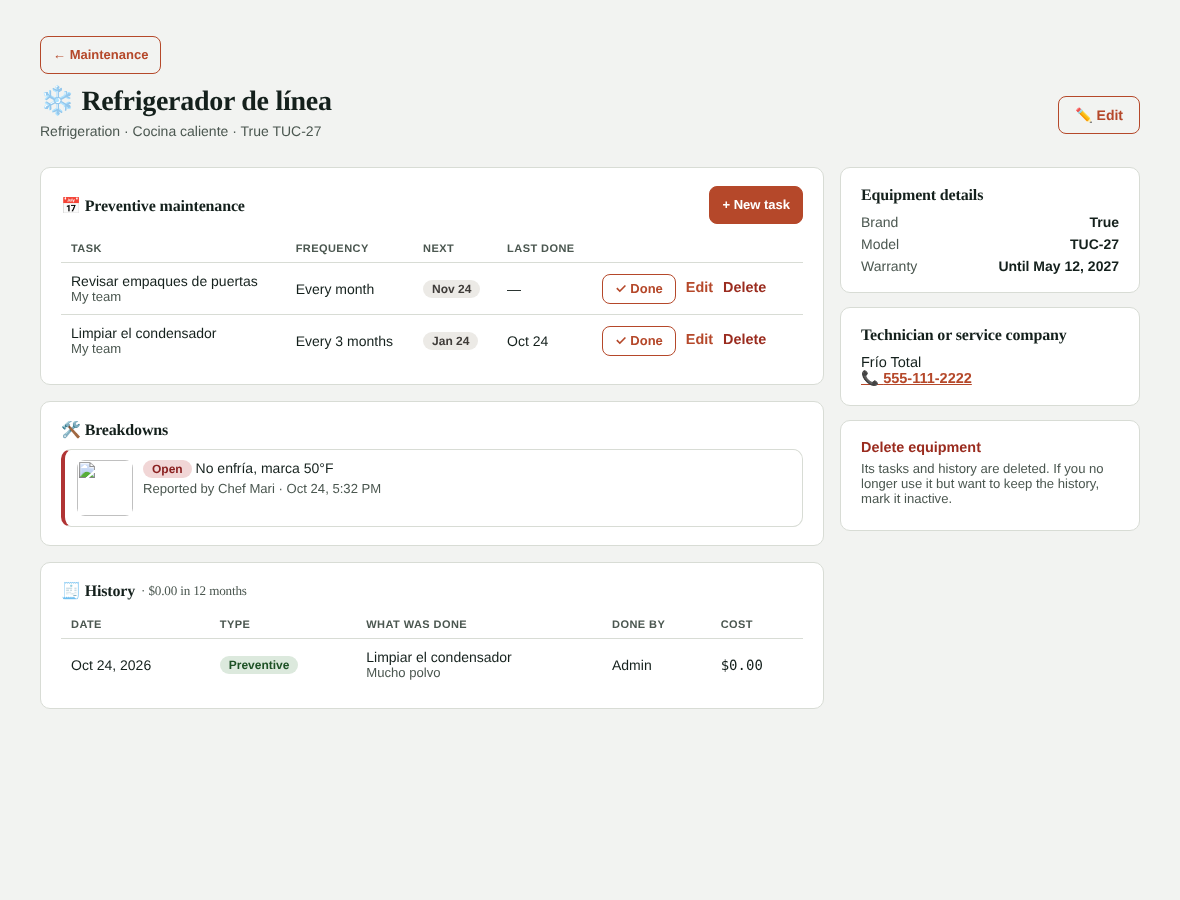Image resolution: width=1180 pixels, height=900 pixels.
Task: Click the calendar icon next to Preventive maintenance
Action: 71,206
